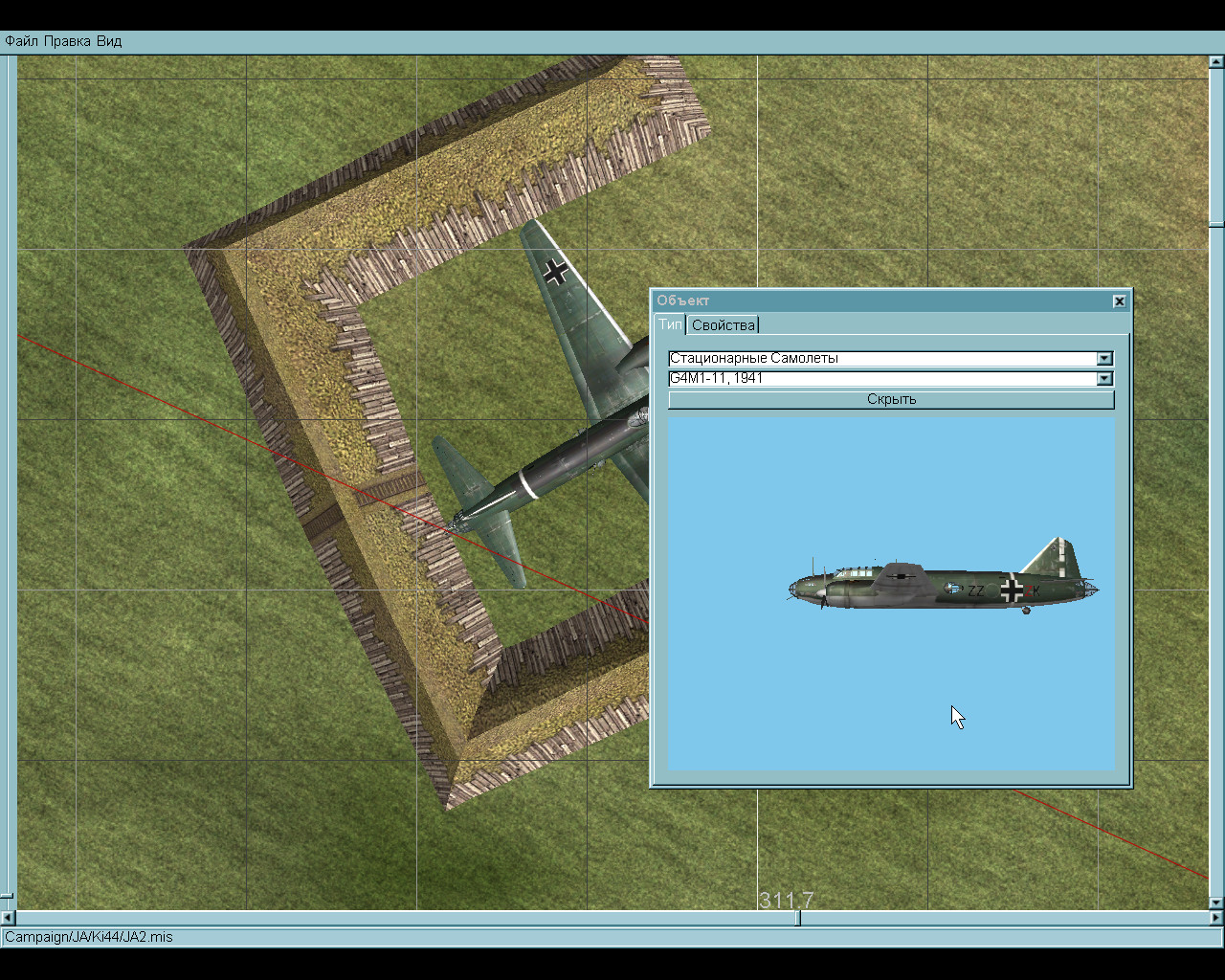The height and width of the screenshot is (980, 1225).
Task: Open the Вид menu
Action: 109,41
